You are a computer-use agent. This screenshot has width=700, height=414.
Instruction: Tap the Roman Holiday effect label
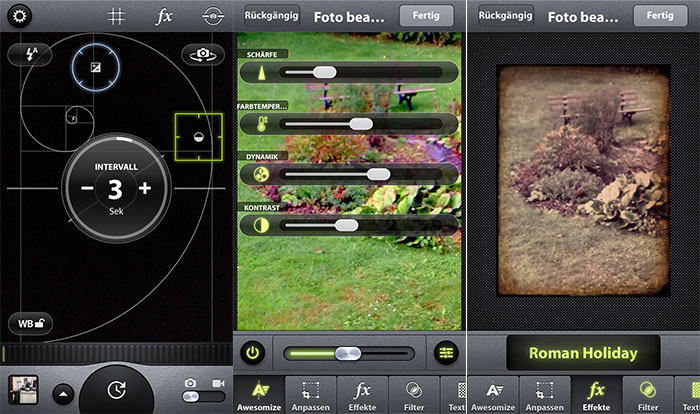583,353
